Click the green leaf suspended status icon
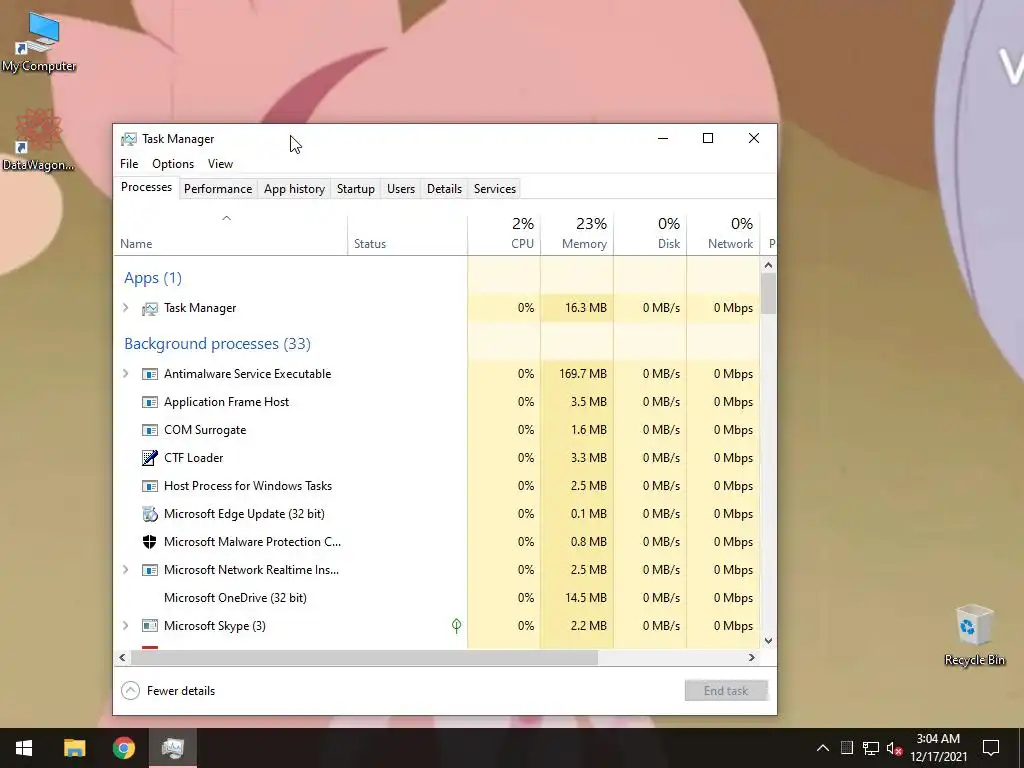The height and width of the screenshot is (768, 1024). tap(456, 626)
